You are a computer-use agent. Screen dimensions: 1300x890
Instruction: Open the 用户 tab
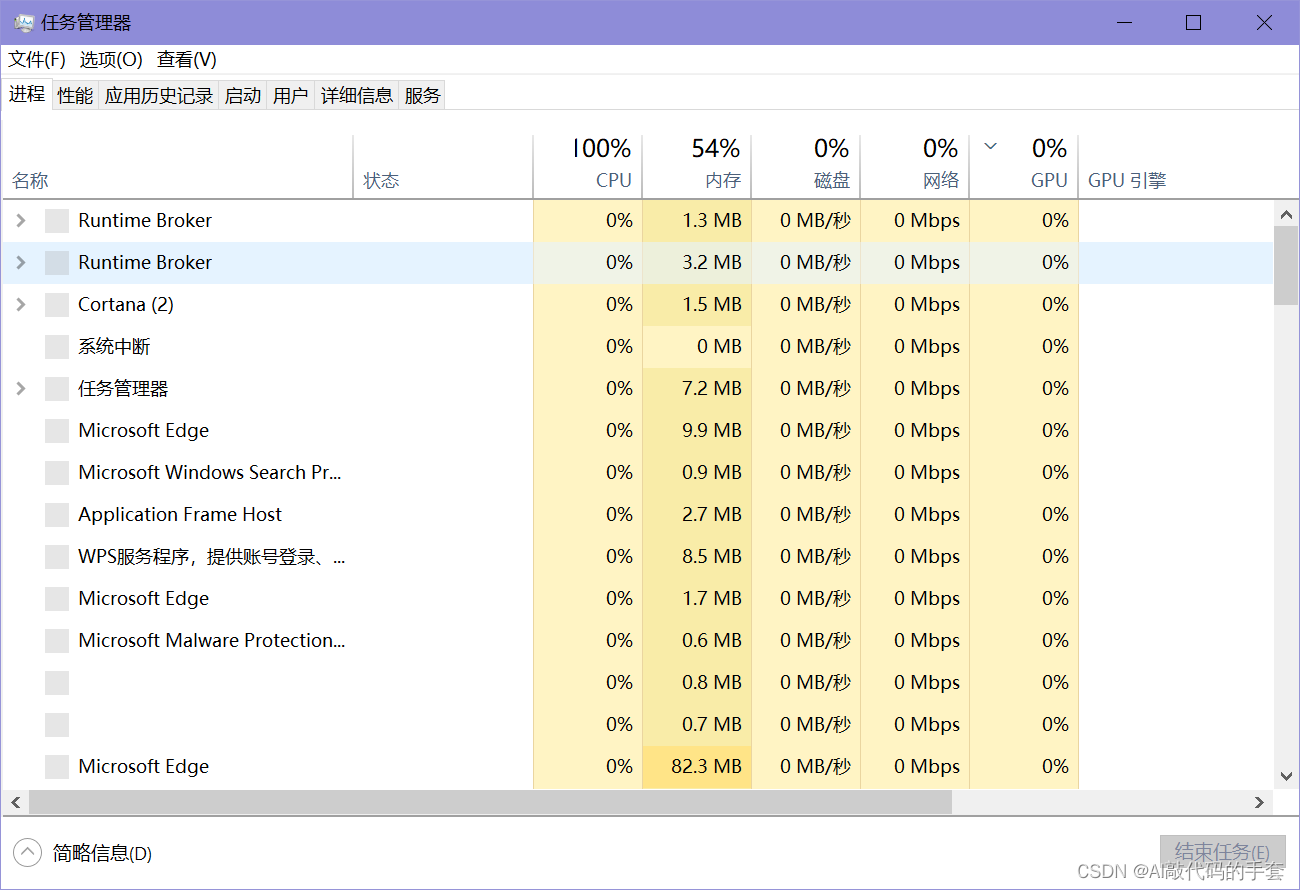click(x=290, y=95)
